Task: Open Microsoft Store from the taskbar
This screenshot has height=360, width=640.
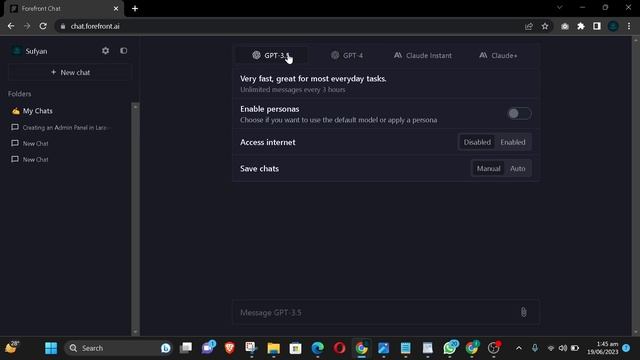Action: click(296, 348)
